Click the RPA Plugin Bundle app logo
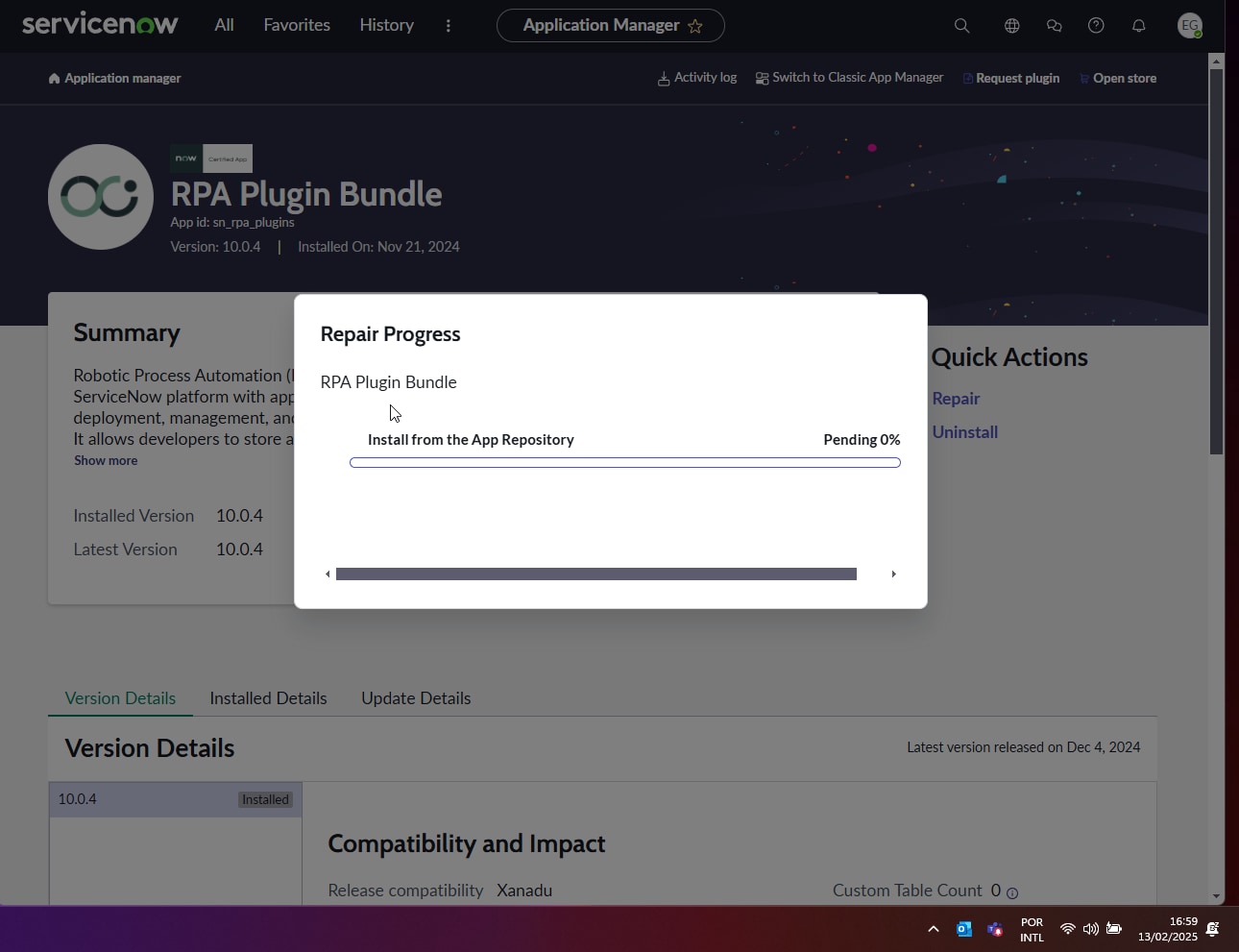Viewport: 1239px width, 952px height. point(101,197)
